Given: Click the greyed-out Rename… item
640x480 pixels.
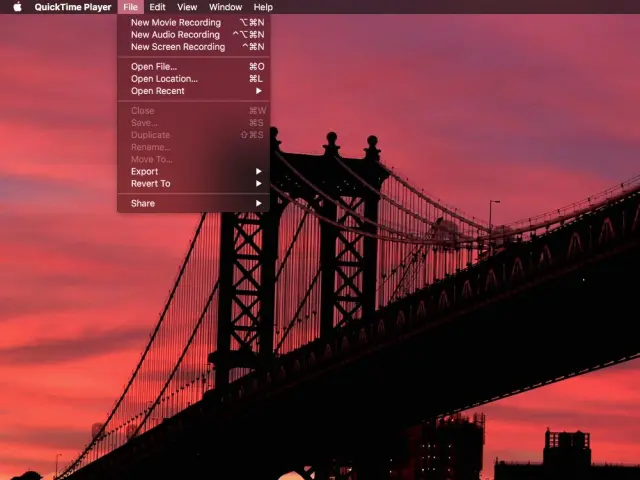Looking at the screenshot, I should (193, 147).
